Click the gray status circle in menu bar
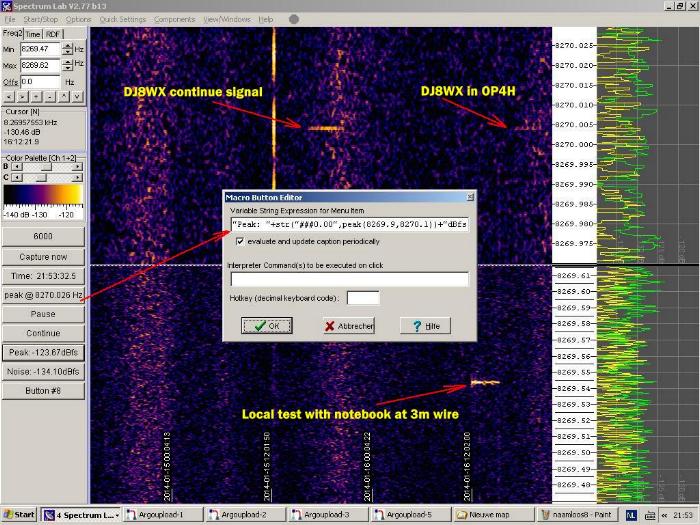Viewport: 700px width, 525px height. coord(293,19)
